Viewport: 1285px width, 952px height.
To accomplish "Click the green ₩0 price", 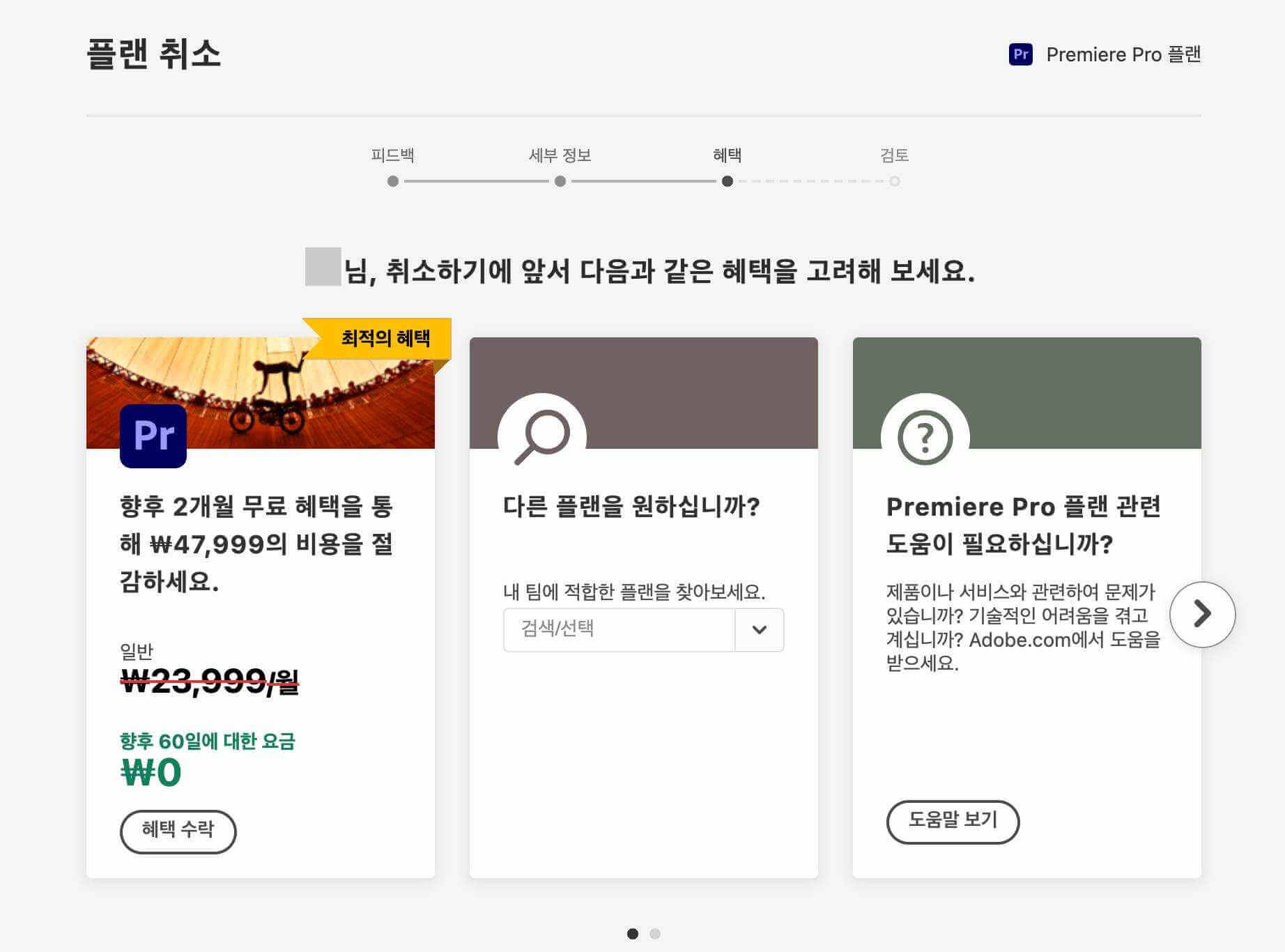I will (151, 773).
